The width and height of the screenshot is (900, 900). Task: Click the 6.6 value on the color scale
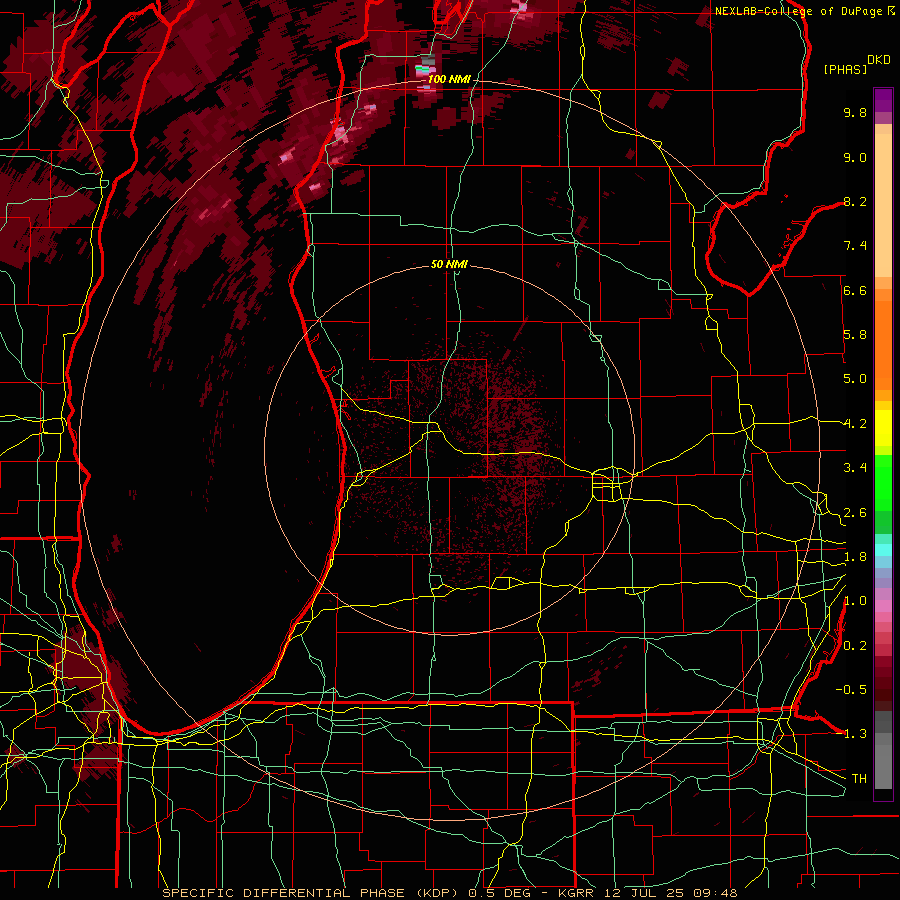point(855,290)
